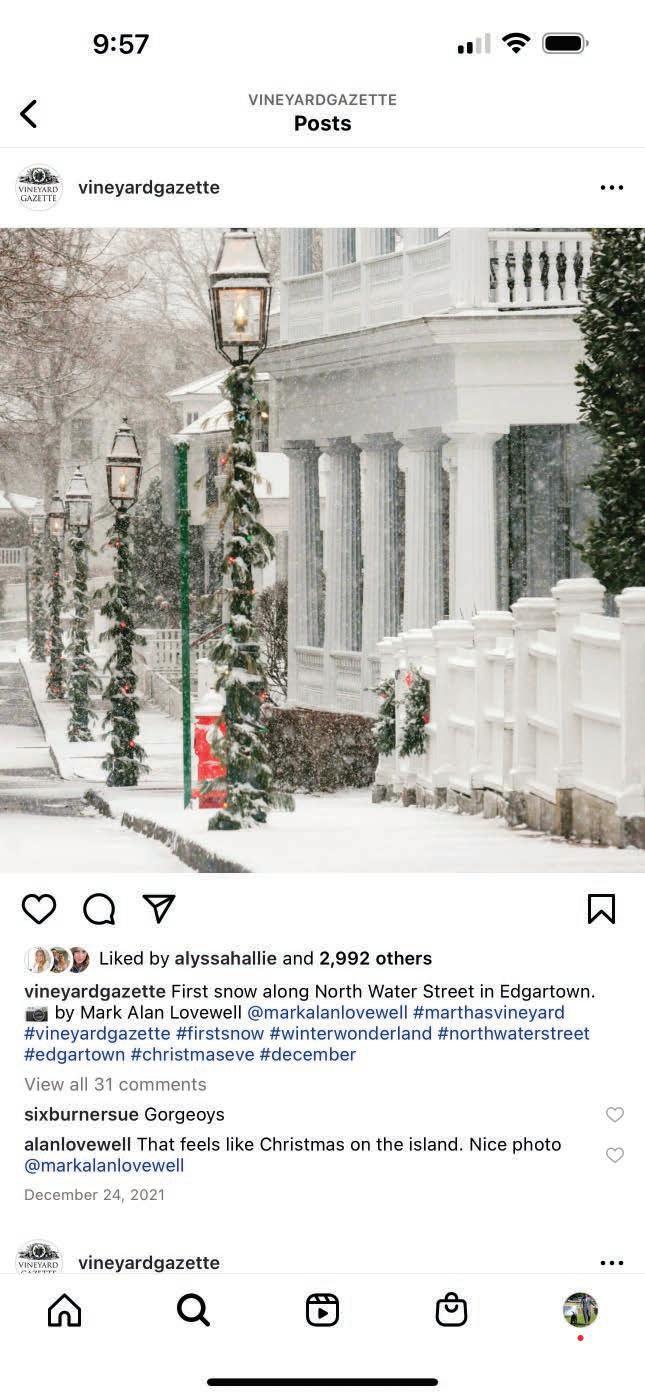View the list of 2,992 others who liked
645x1398 pixels.
click(x=375, y=958)
